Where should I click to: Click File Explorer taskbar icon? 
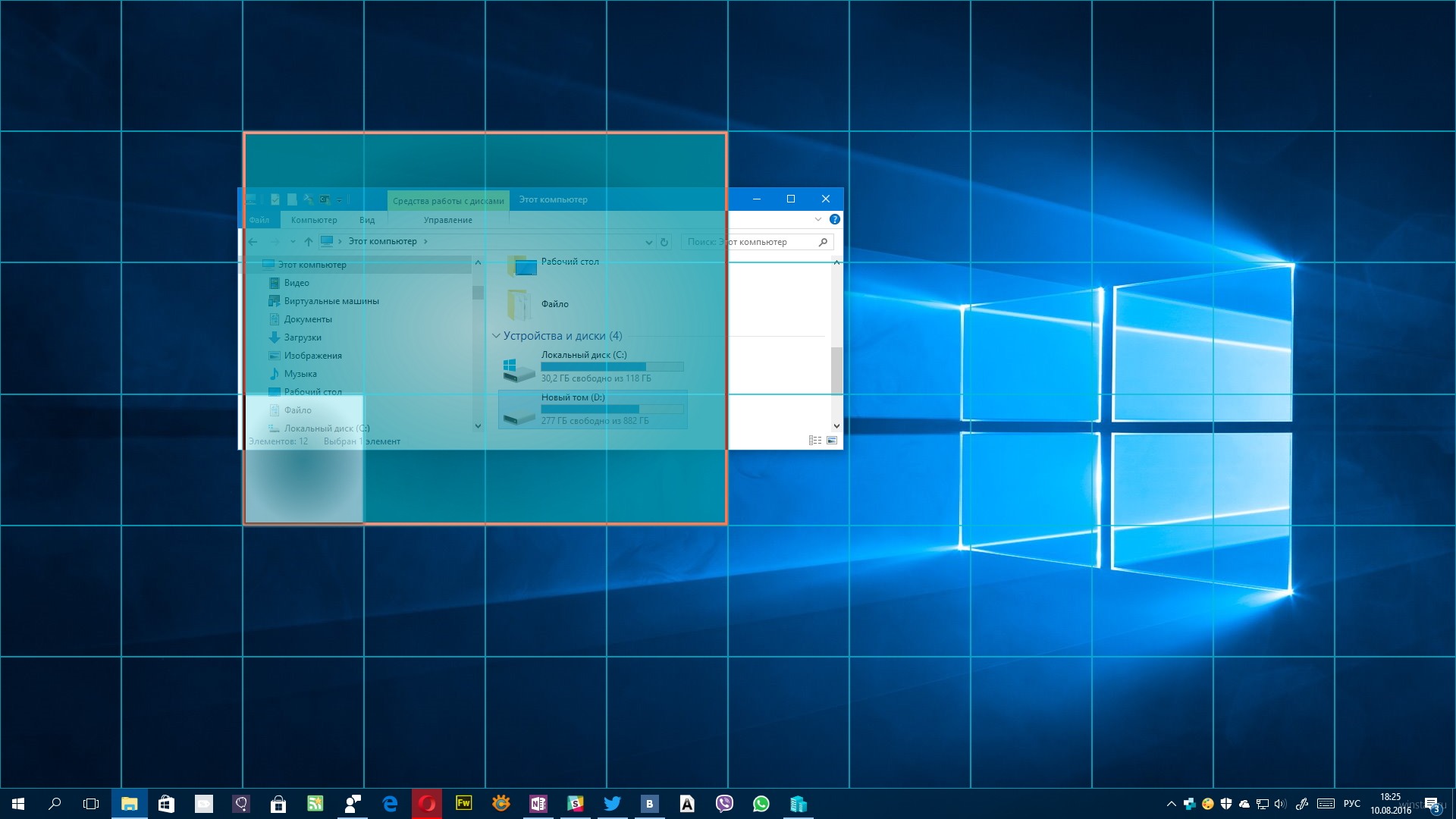[x=130, y=804]
